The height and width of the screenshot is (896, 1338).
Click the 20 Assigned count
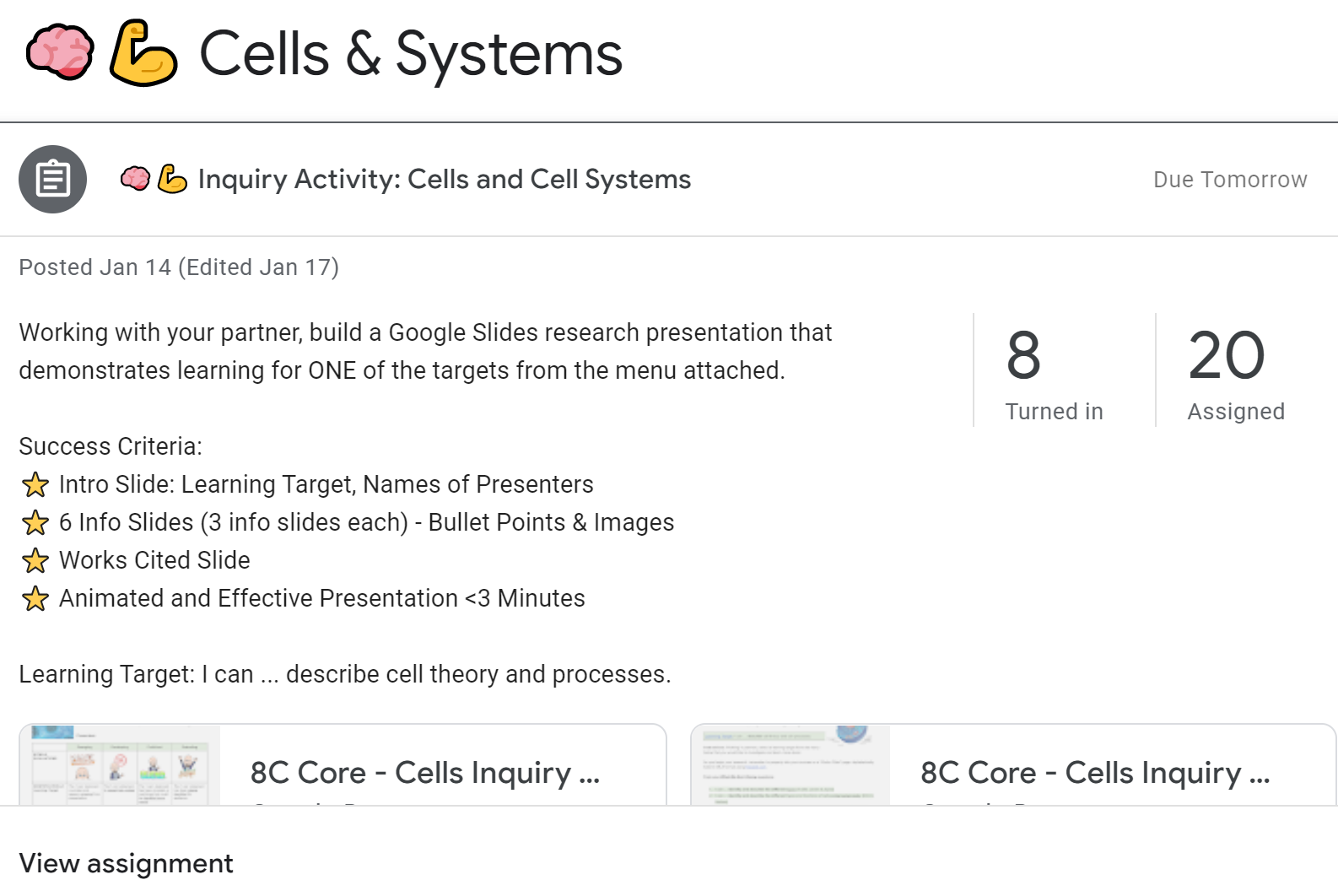[1236, 372]
